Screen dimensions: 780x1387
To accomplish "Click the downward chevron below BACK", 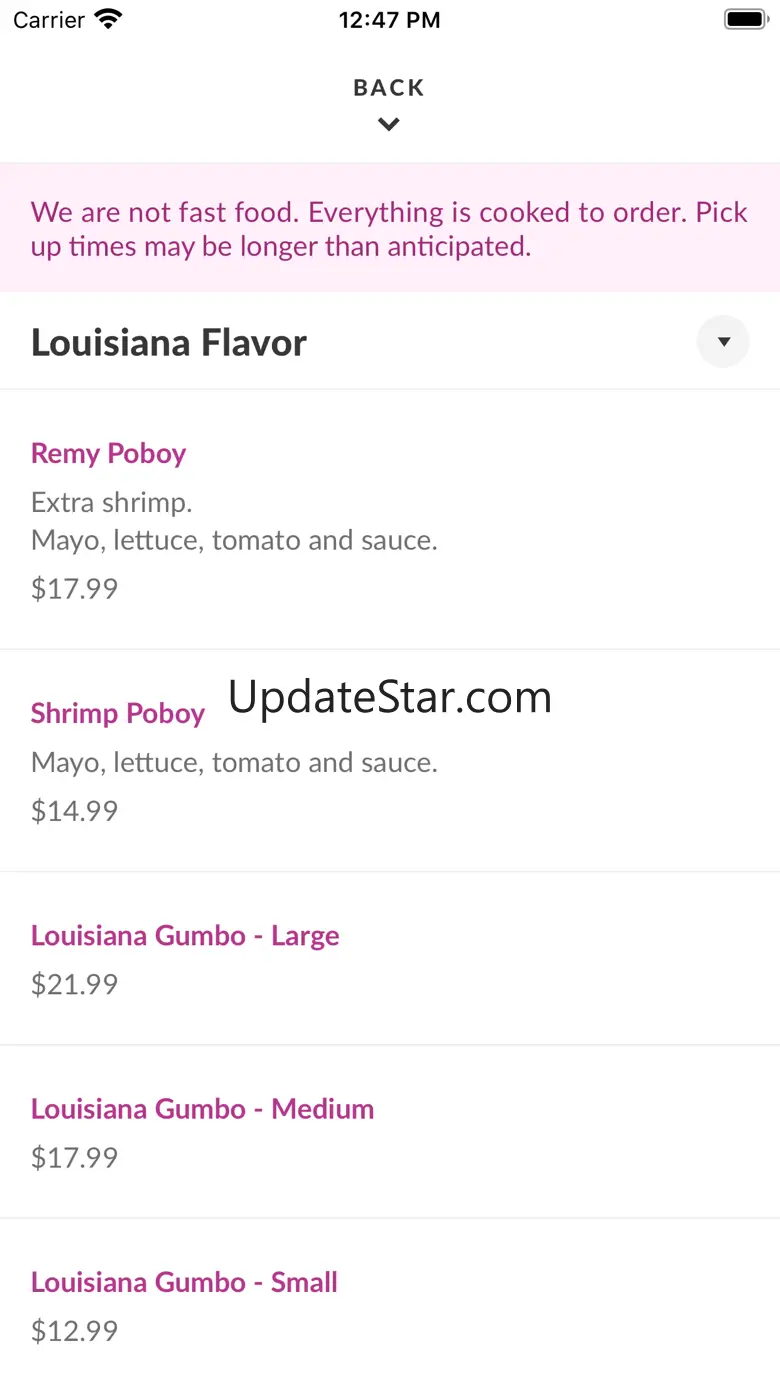I will point(389,125).
